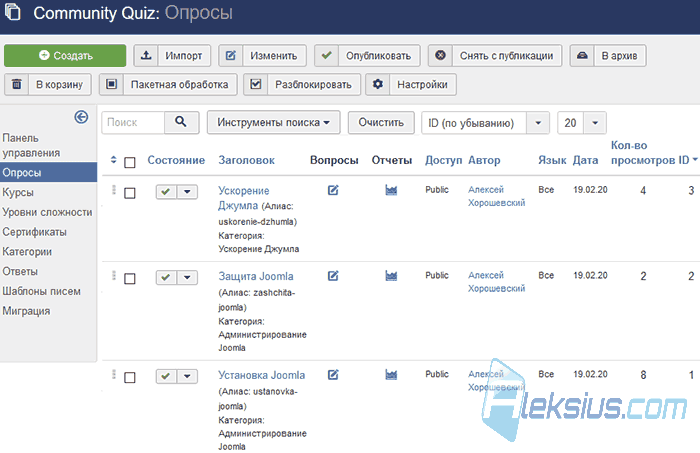Click drag handle dots of Защита Joomla row
The width and height of the screenshot is (700, 453).
(x=114, y=275)
